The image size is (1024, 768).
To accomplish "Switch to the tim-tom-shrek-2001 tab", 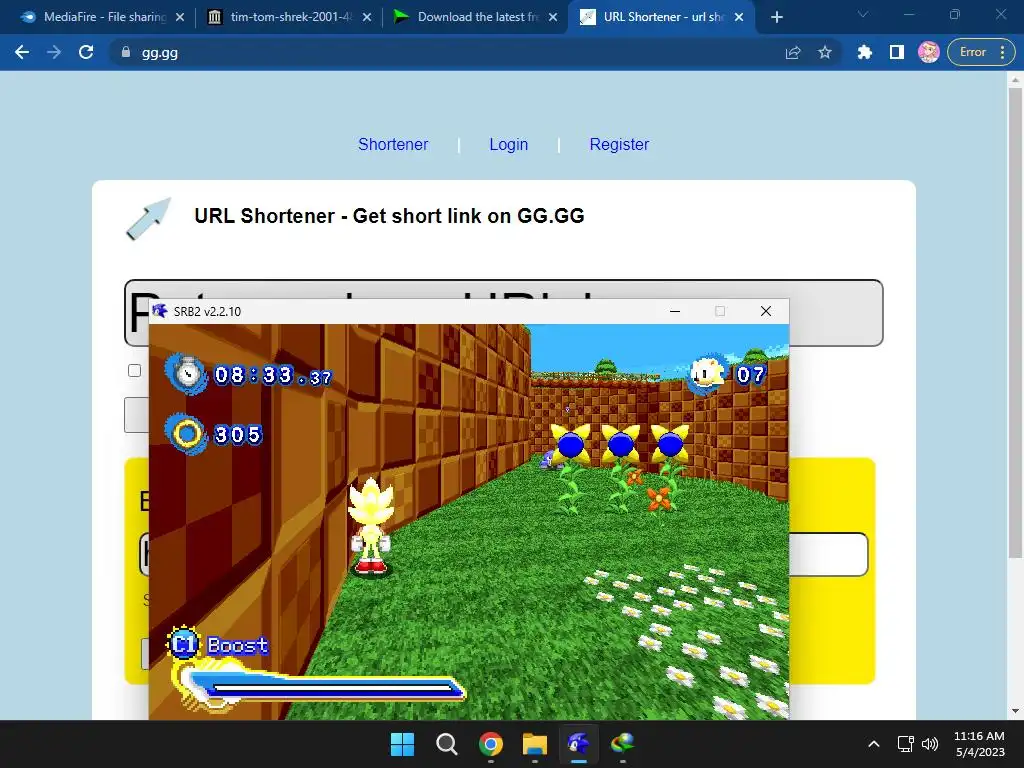I will click(287, 17).
